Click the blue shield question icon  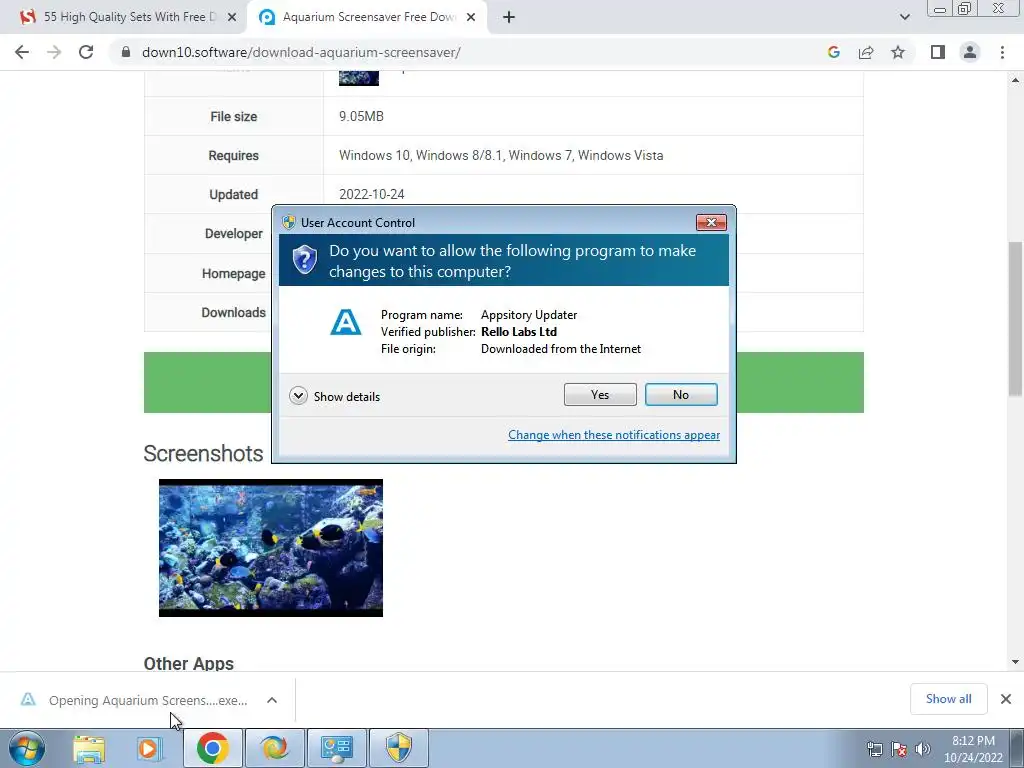[304, 259]
